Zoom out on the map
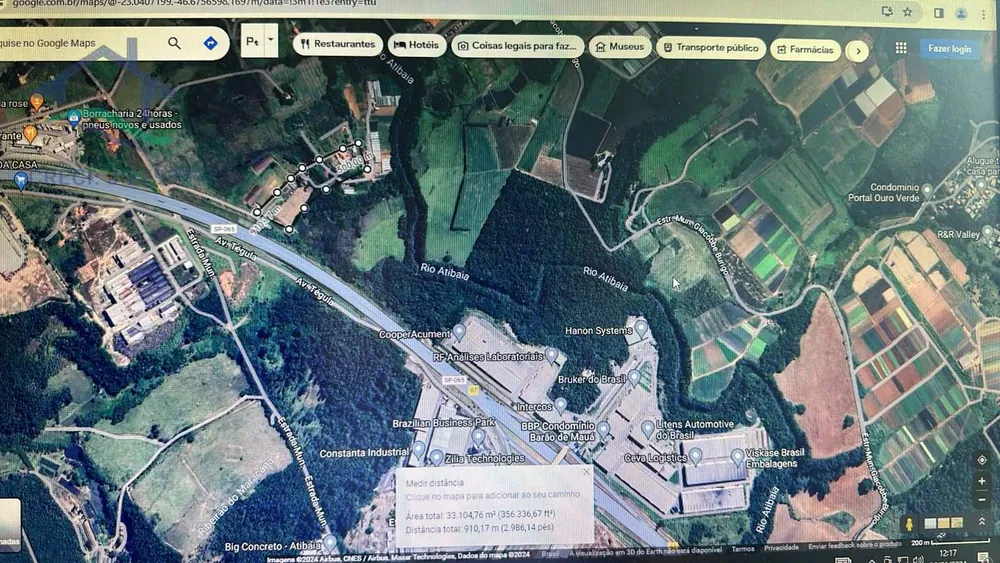Screen dimensions: 1000x563 982,499
